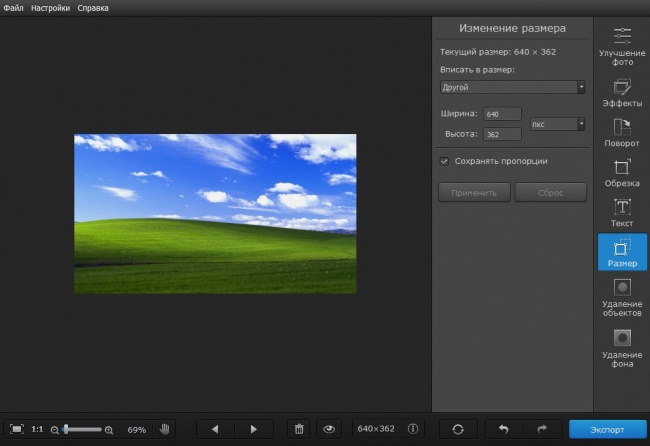Click the Сброс button
This screenshot has height=446, width=650.
[x=551, y=192]
